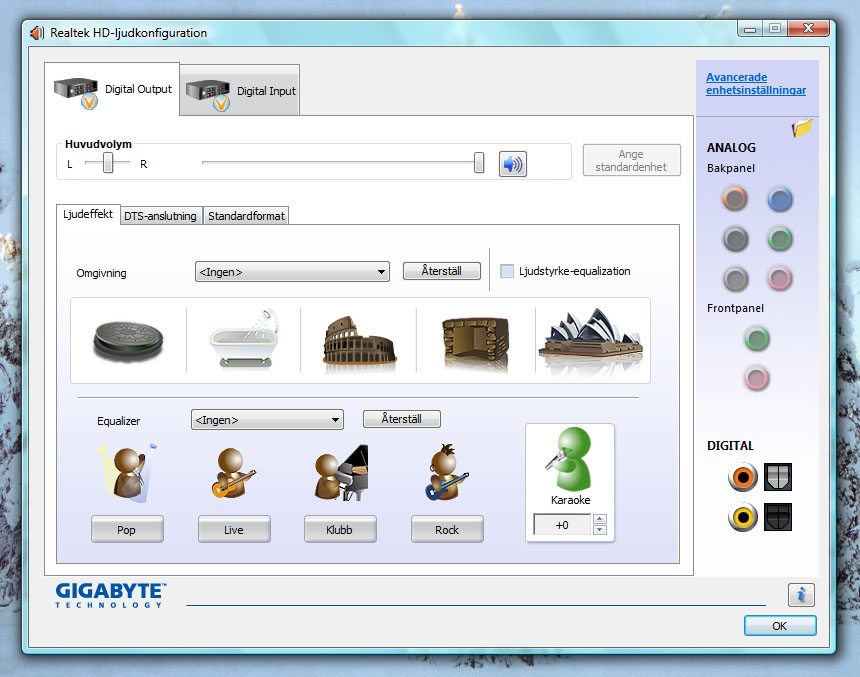This screenshot has width=860, height=677.
Task: Click the Pop singer figure icon
Action: point(127,473)
